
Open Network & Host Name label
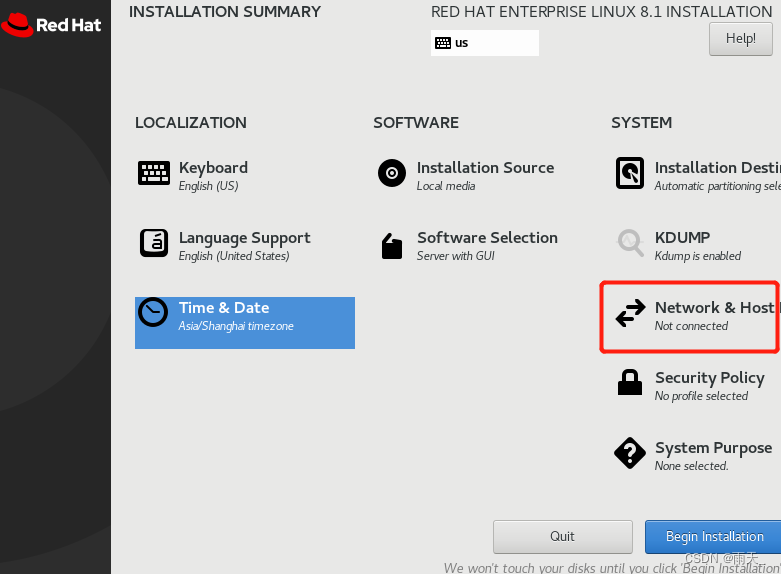[718, 308]
